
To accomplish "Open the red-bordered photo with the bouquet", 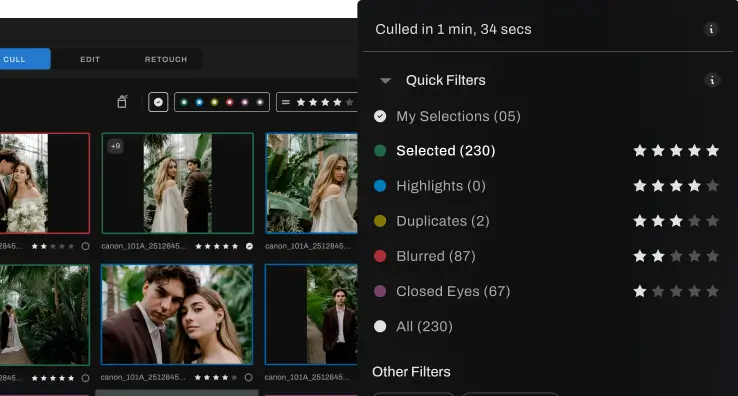I will pos(45,183).
